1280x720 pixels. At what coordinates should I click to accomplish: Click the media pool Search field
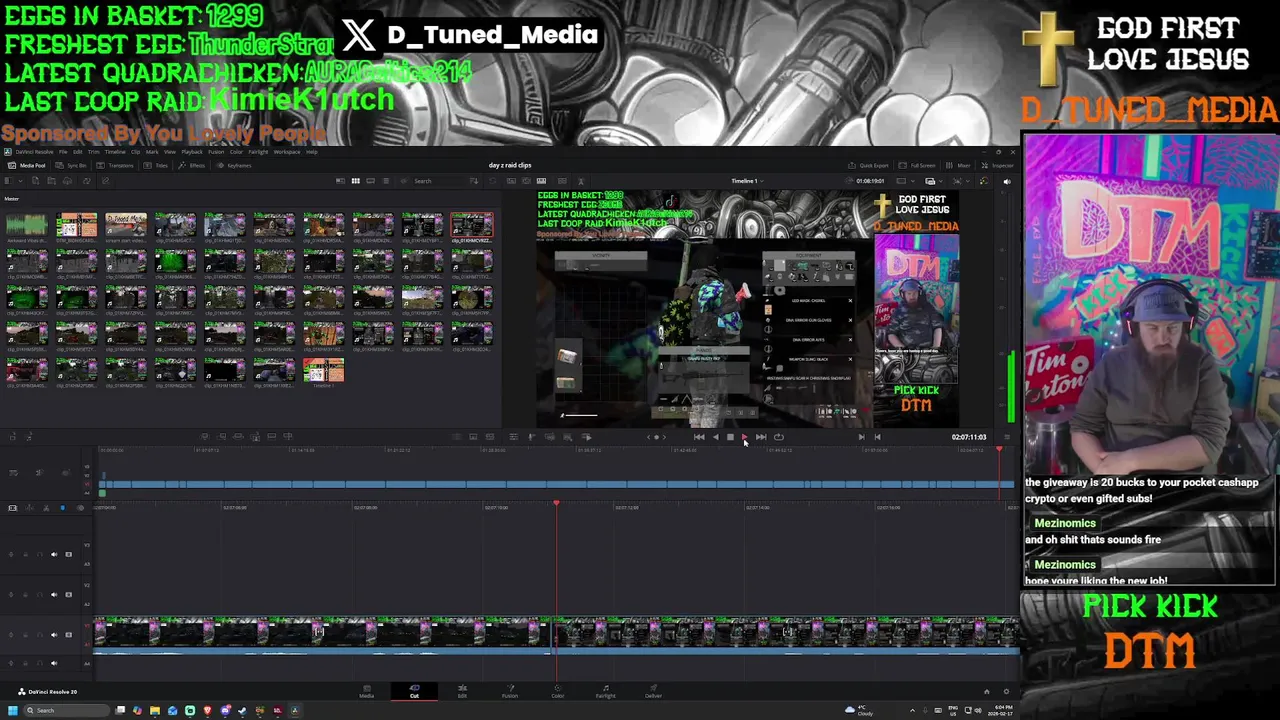(437, 181)
